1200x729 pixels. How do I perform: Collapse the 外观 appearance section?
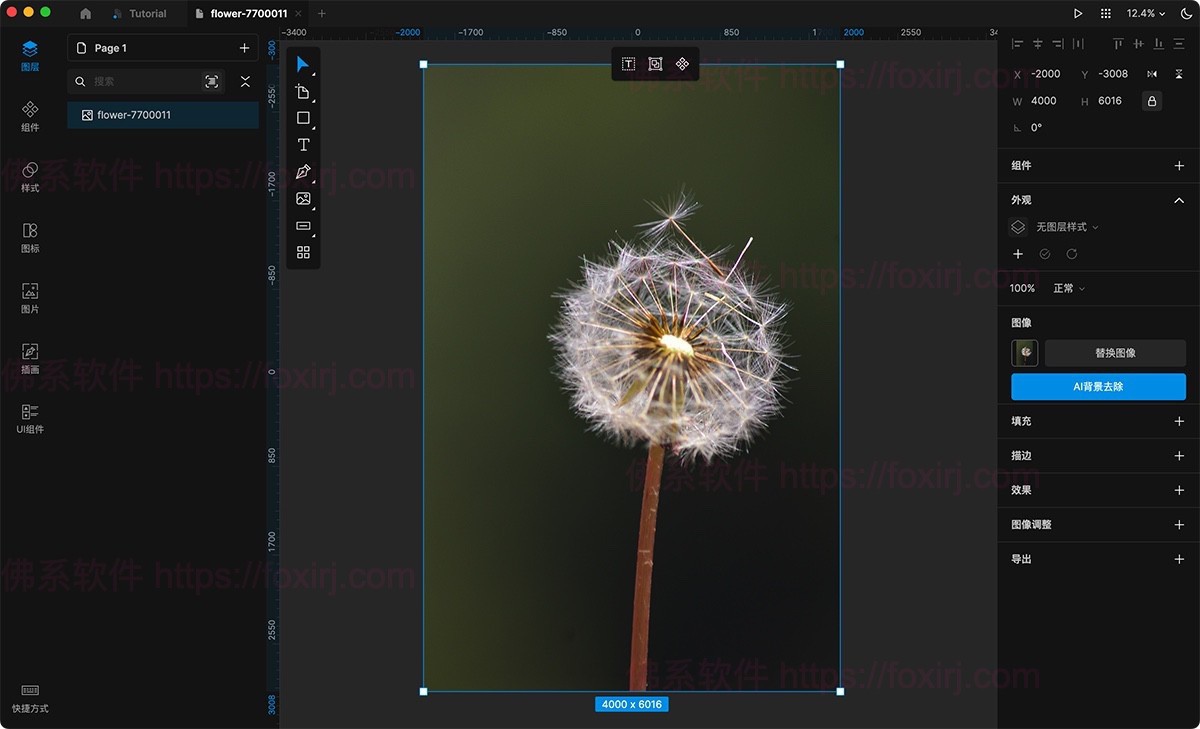[x=1179, y=200]
